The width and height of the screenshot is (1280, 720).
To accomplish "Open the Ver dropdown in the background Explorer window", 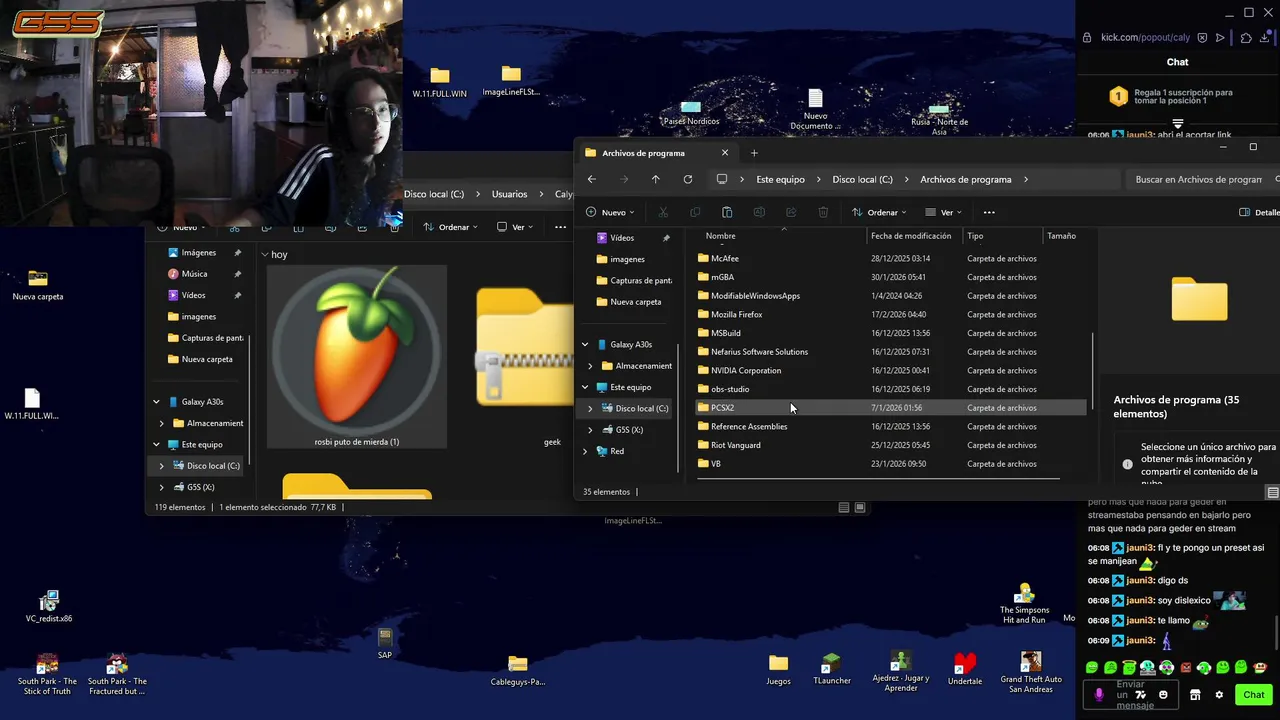I will tap(516, 227).
